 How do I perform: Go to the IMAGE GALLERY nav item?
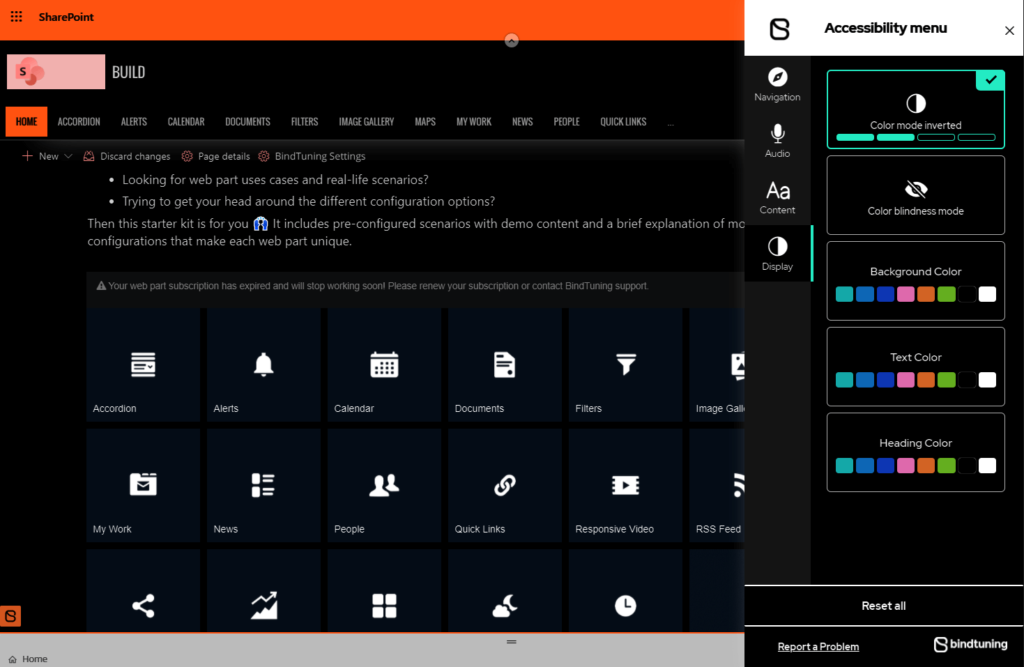coord(366,122)
